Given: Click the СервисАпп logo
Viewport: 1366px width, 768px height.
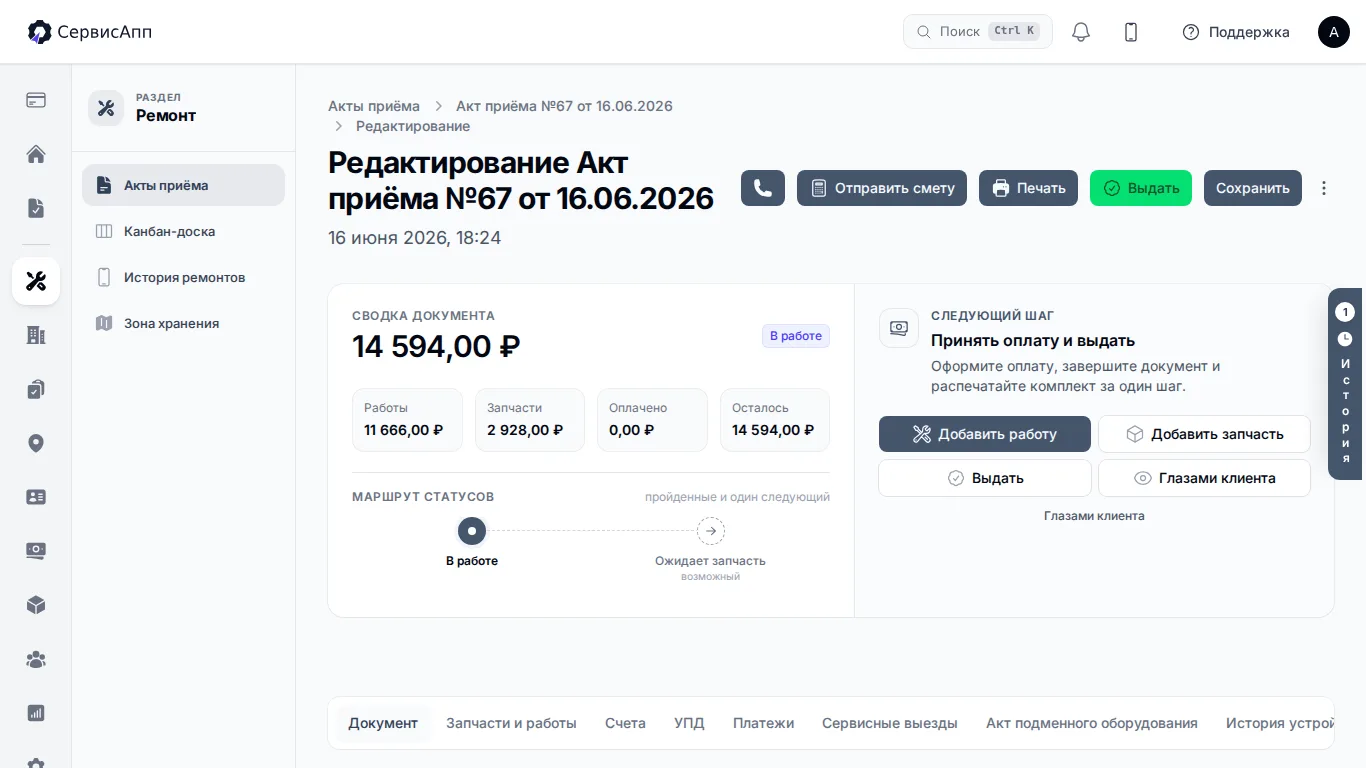Looking at the screenshot, I should click(x=90, y=32).
